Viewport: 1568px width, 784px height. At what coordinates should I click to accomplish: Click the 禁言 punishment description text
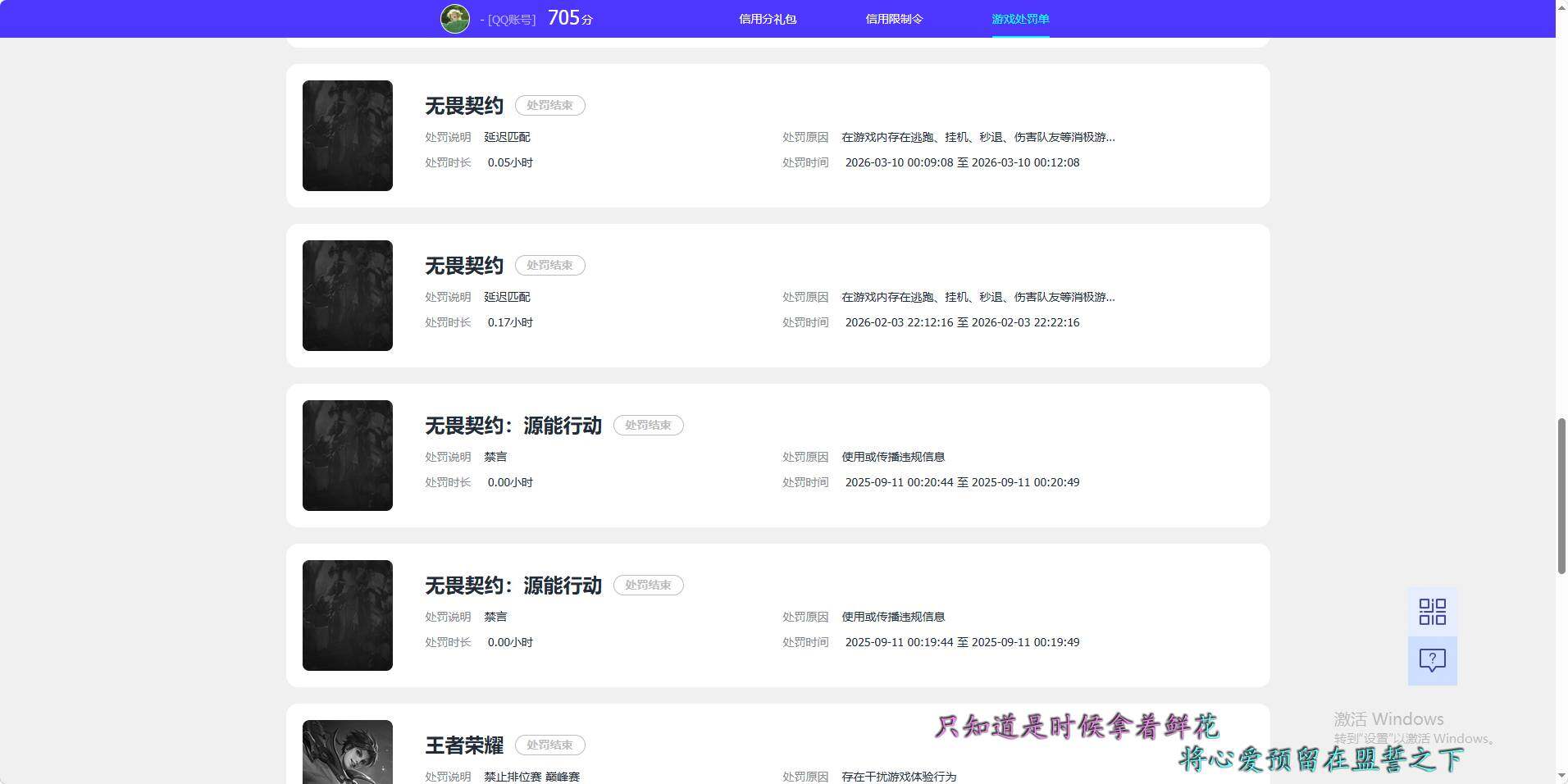coord(496,457)
